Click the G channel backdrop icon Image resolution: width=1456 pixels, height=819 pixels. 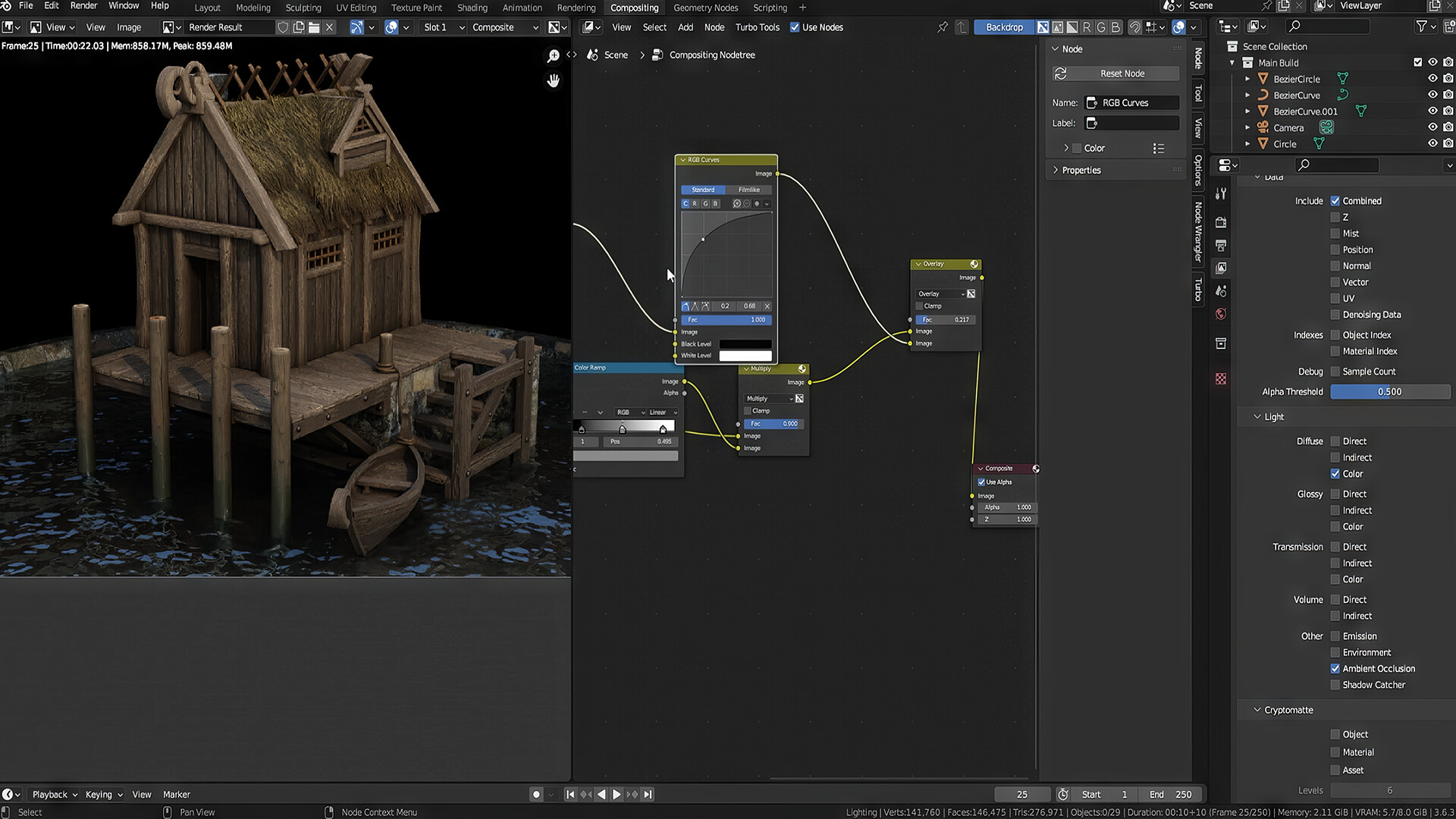pyautogui.click(x=1101, y=27)
